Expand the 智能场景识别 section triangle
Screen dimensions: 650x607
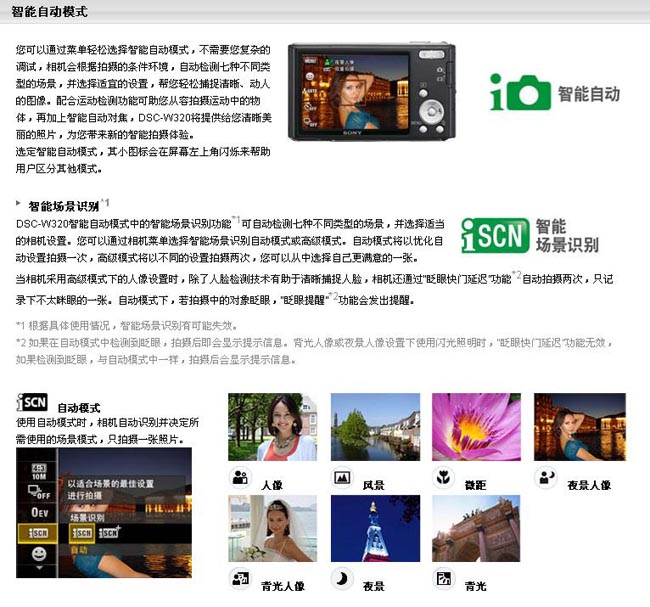tap(20, 204)
